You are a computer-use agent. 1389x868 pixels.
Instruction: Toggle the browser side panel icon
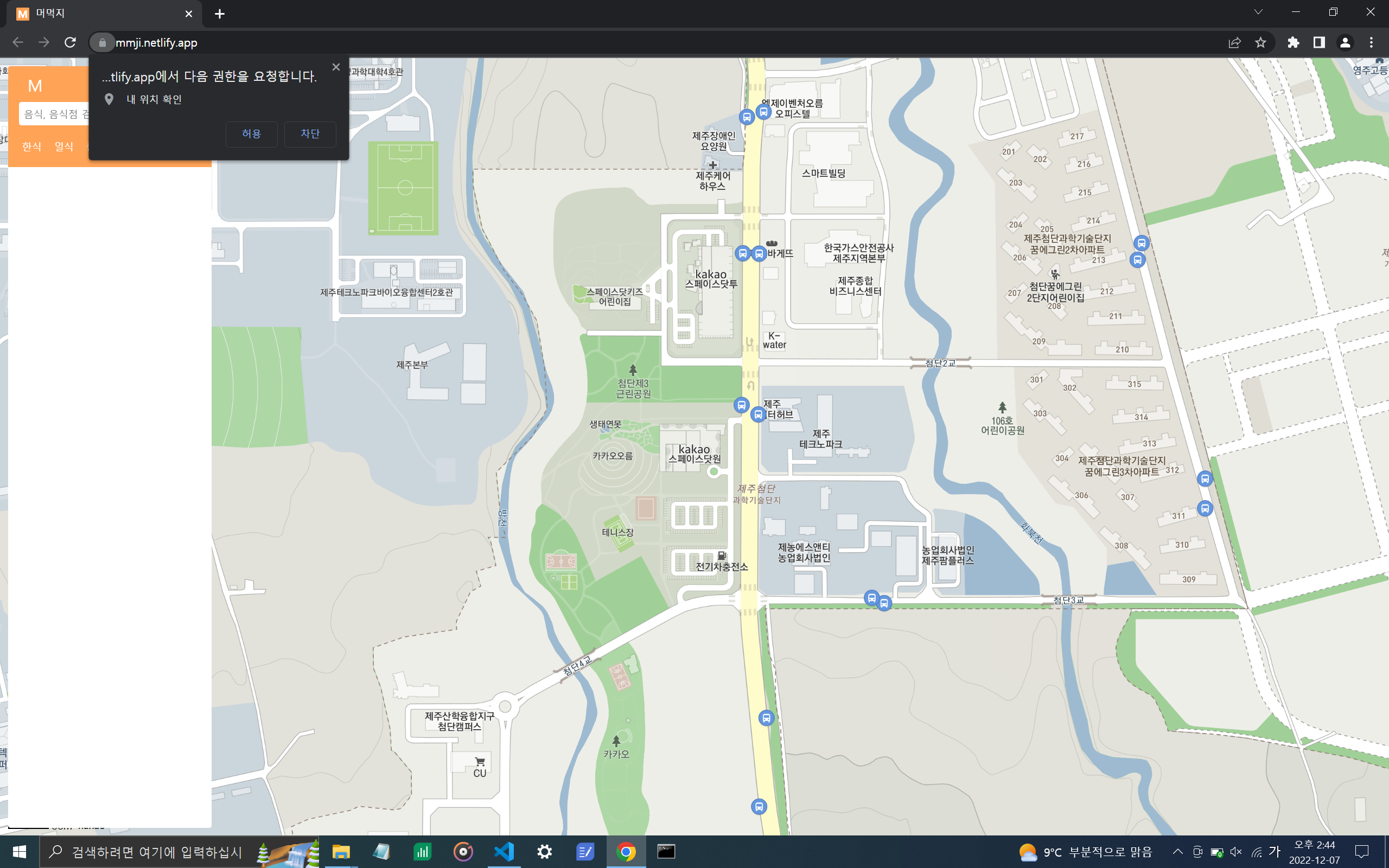pyautogui.click(x=1319, y=42)
